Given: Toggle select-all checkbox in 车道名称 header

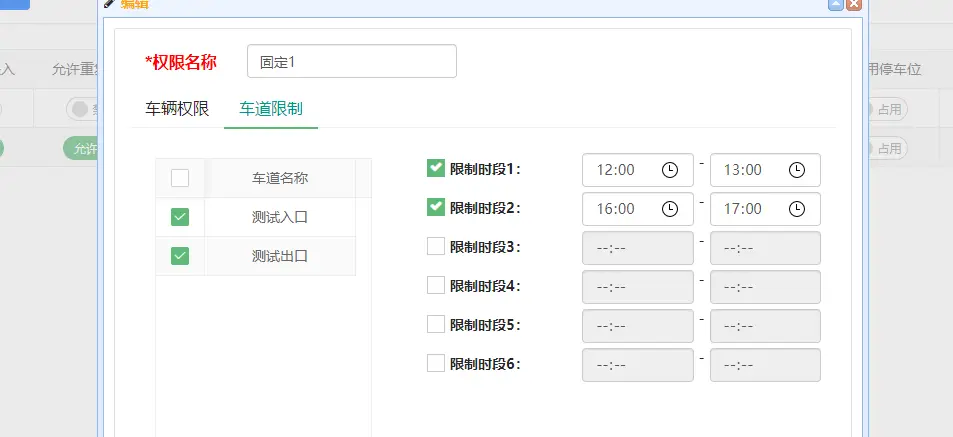Looking at the screenshot, I should point(180,178).
